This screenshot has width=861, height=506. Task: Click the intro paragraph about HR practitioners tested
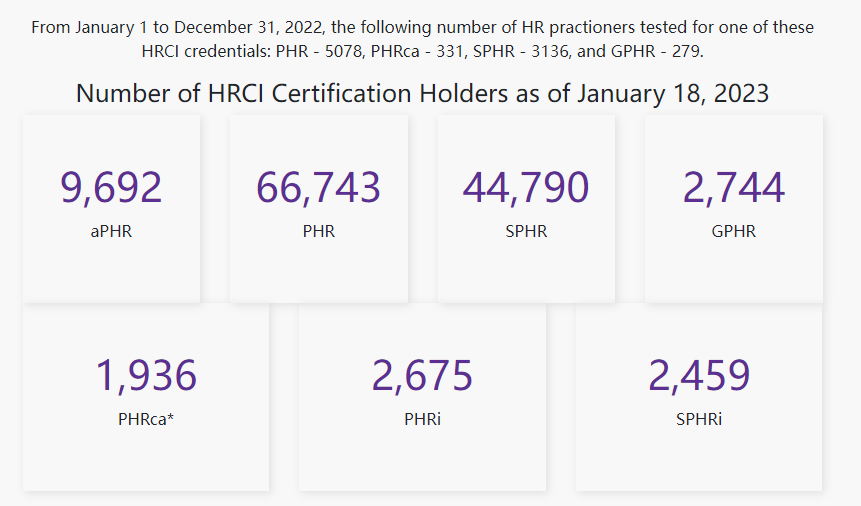pos(422,39)
